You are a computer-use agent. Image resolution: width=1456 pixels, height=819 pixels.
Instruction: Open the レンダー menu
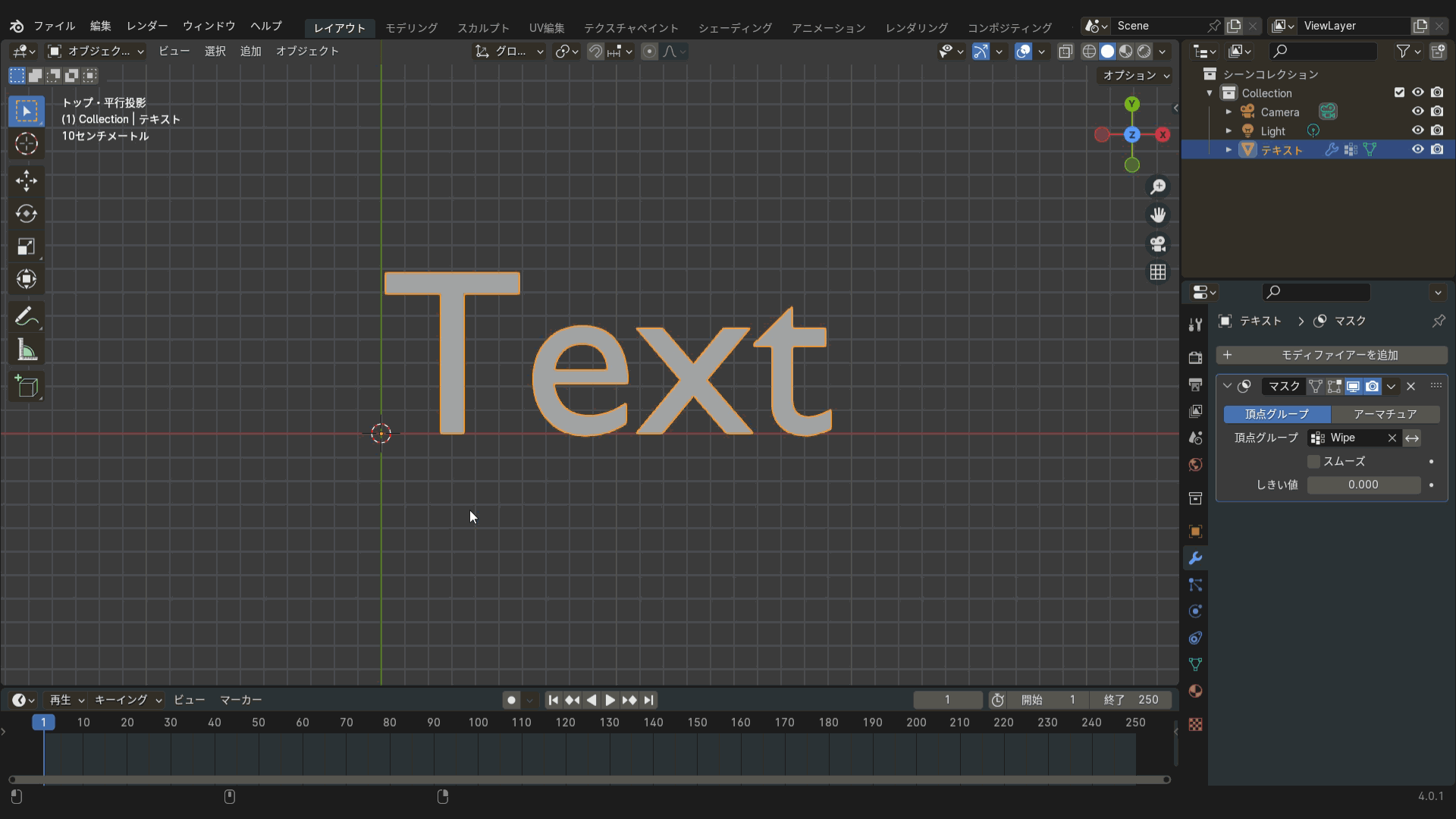pyautogui.click(x=147, y=26)
